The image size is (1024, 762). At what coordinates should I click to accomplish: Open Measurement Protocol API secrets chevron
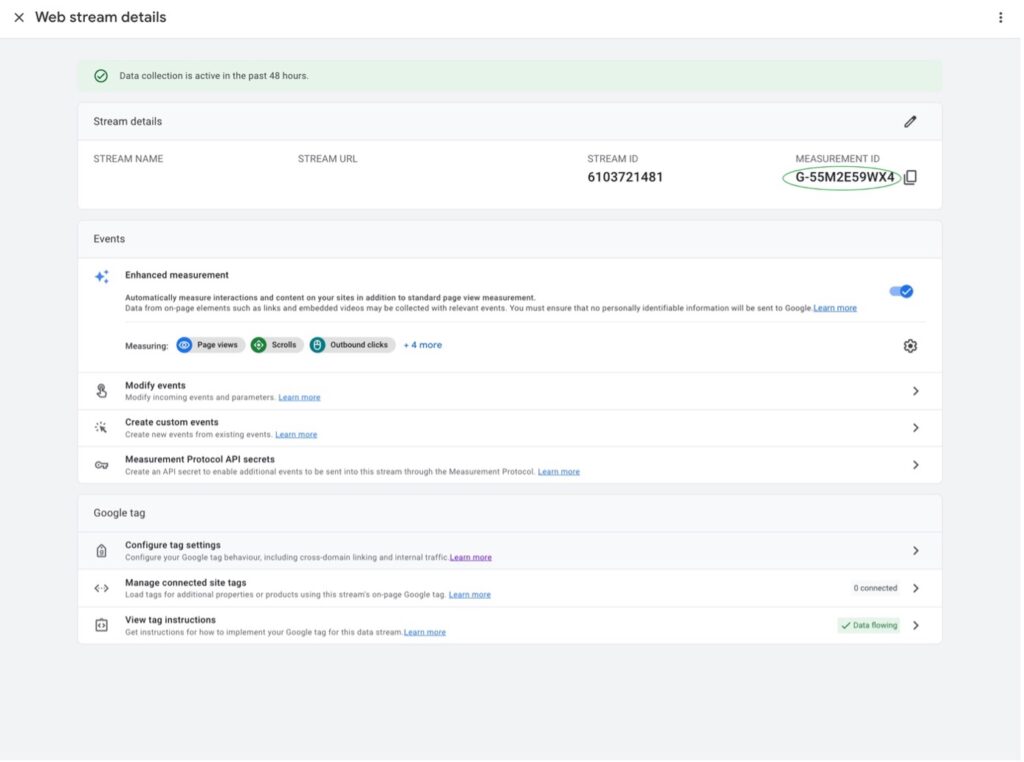tap(915, 465)
